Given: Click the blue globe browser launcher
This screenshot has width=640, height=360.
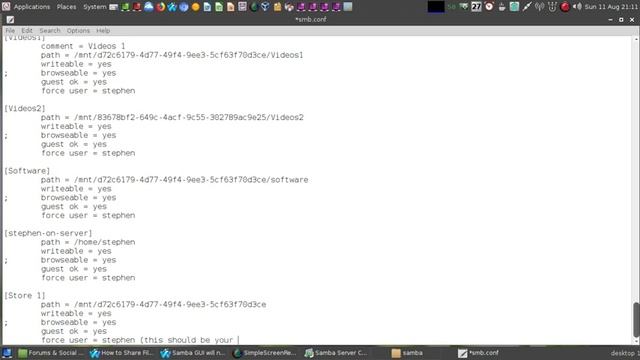Looking at the screenshot, I should tap(184, 7).
